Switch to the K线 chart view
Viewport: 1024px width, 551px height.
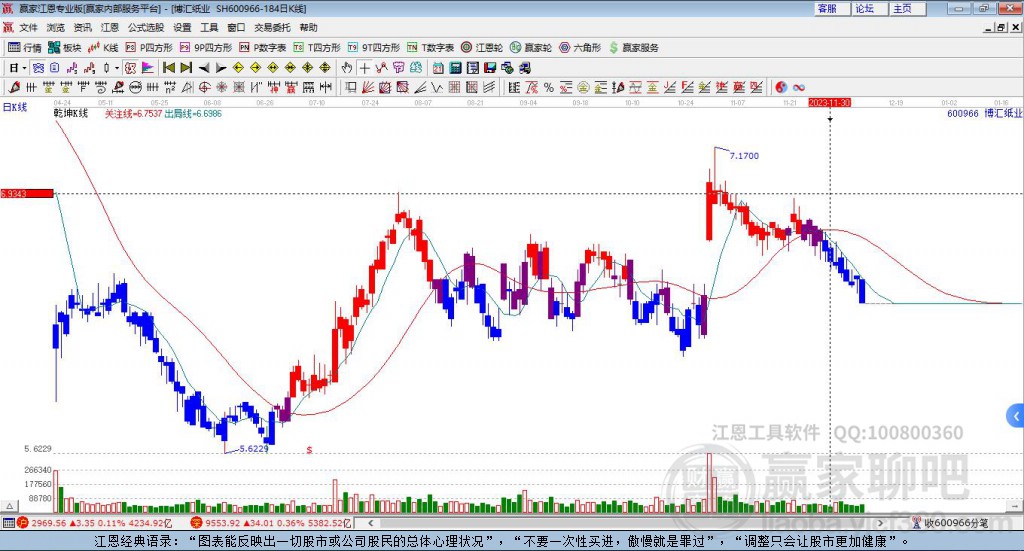pyautogui.click(x=103, y=48)
